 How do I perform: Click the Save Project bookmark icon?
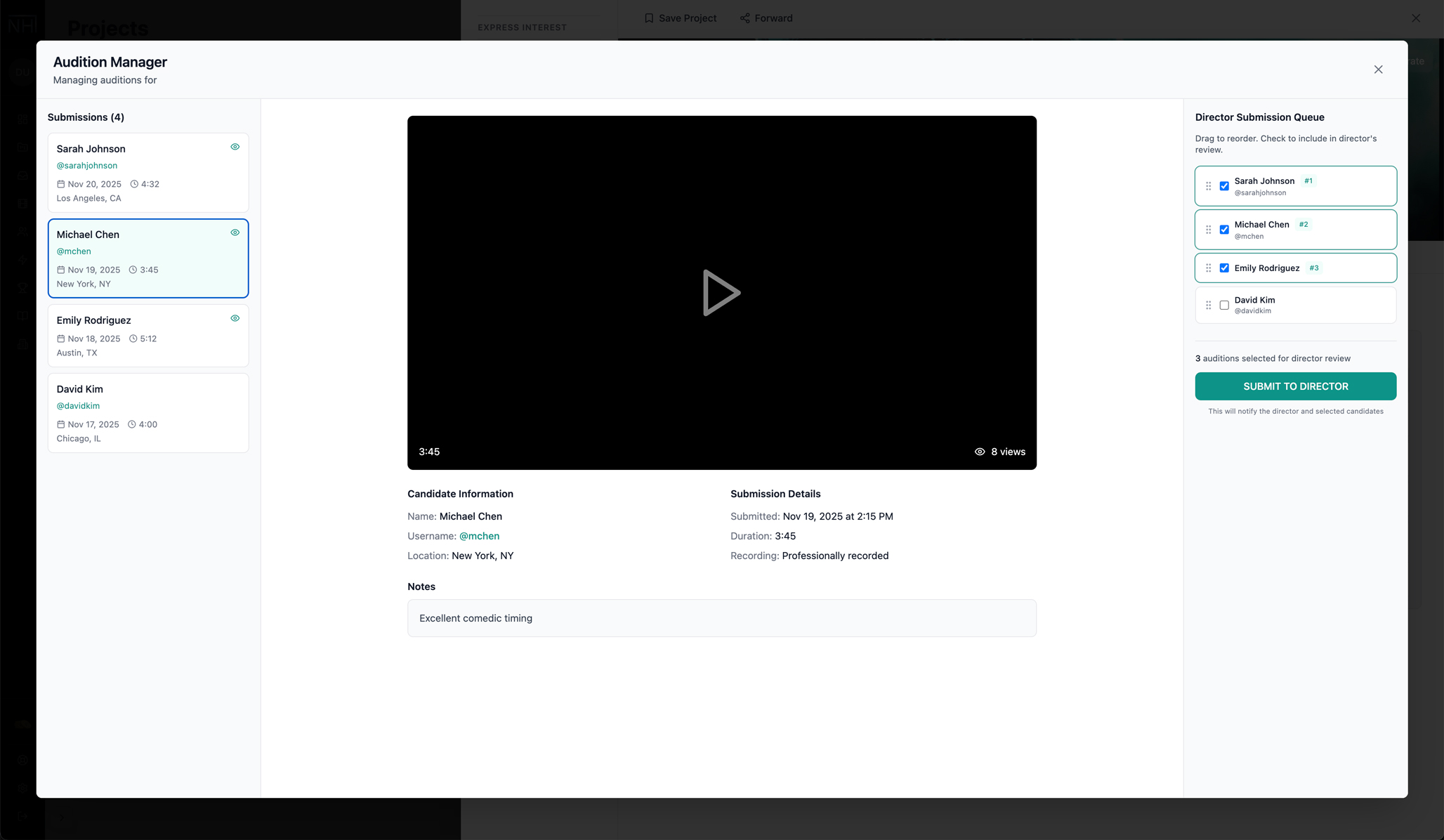649,18
